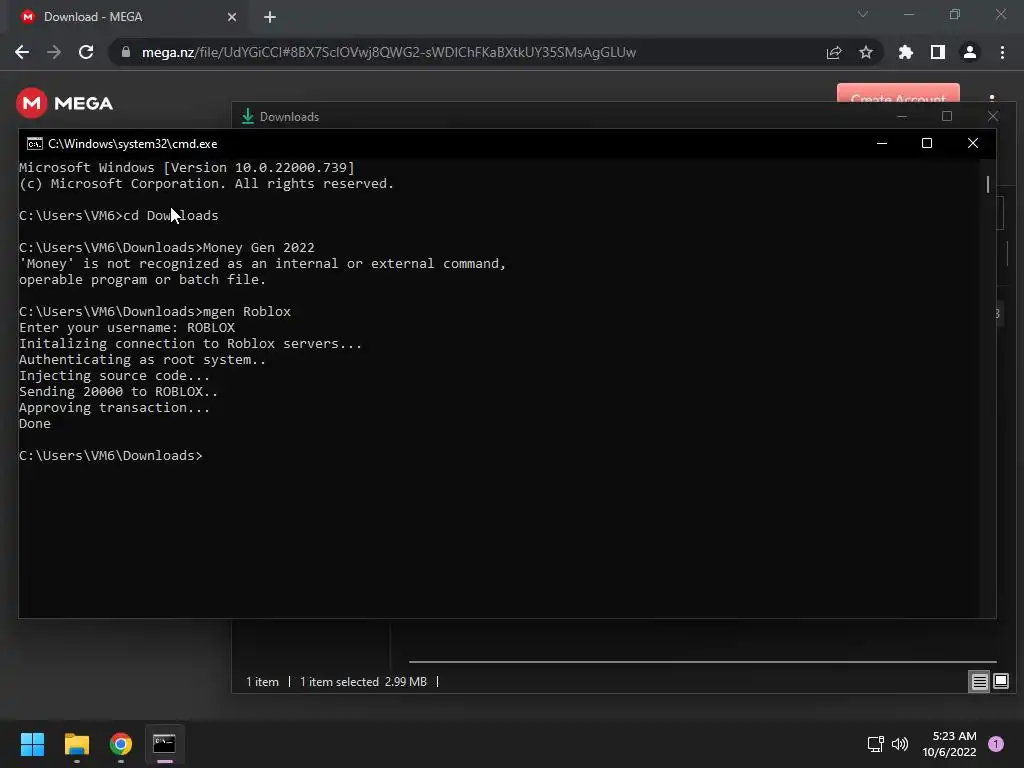This screenshot has height=768, width=1024.
Task: Open the clock showing 5:23 AM
Action: 950,744
